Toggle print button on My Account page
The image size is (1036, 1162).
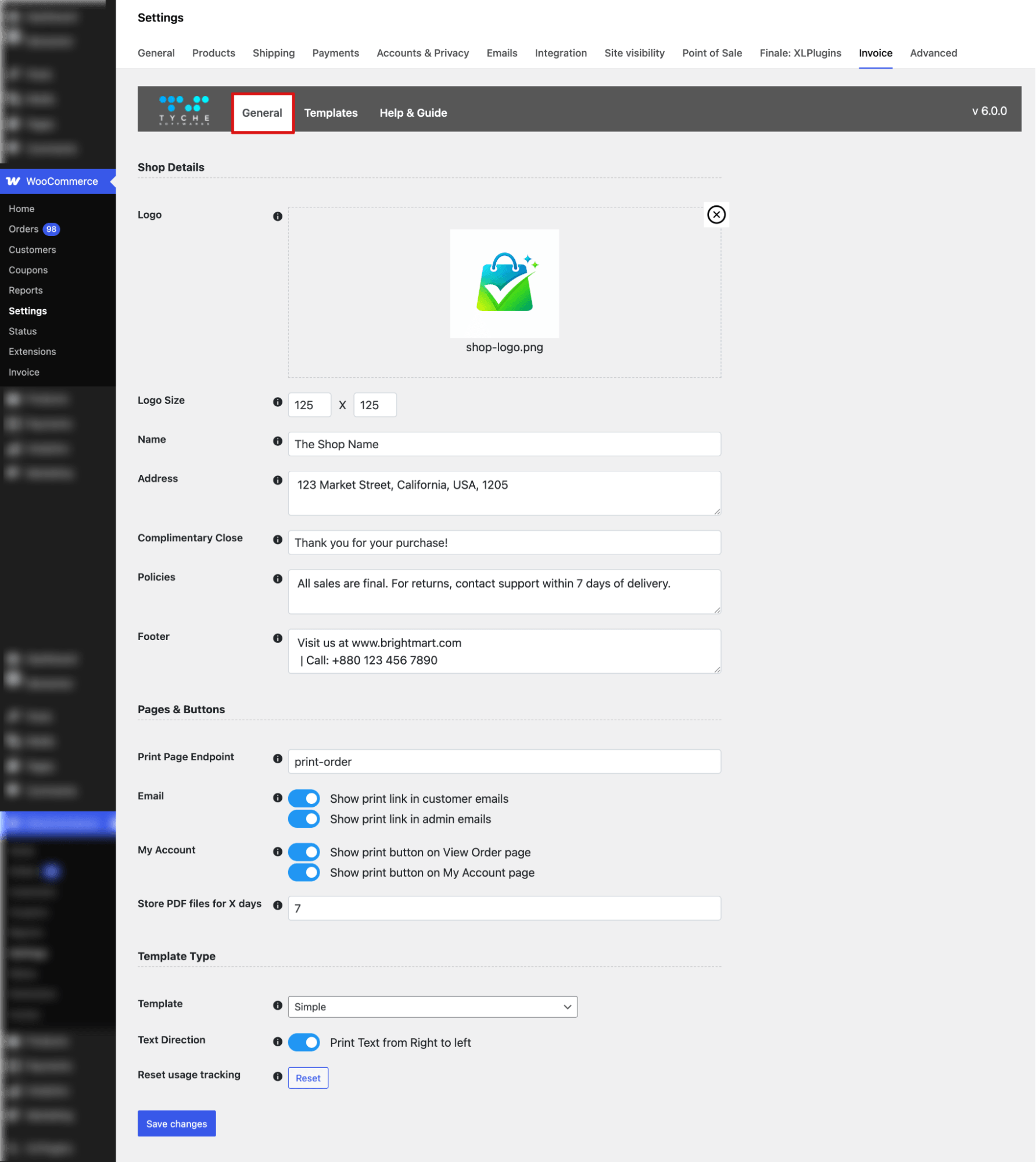304,873
